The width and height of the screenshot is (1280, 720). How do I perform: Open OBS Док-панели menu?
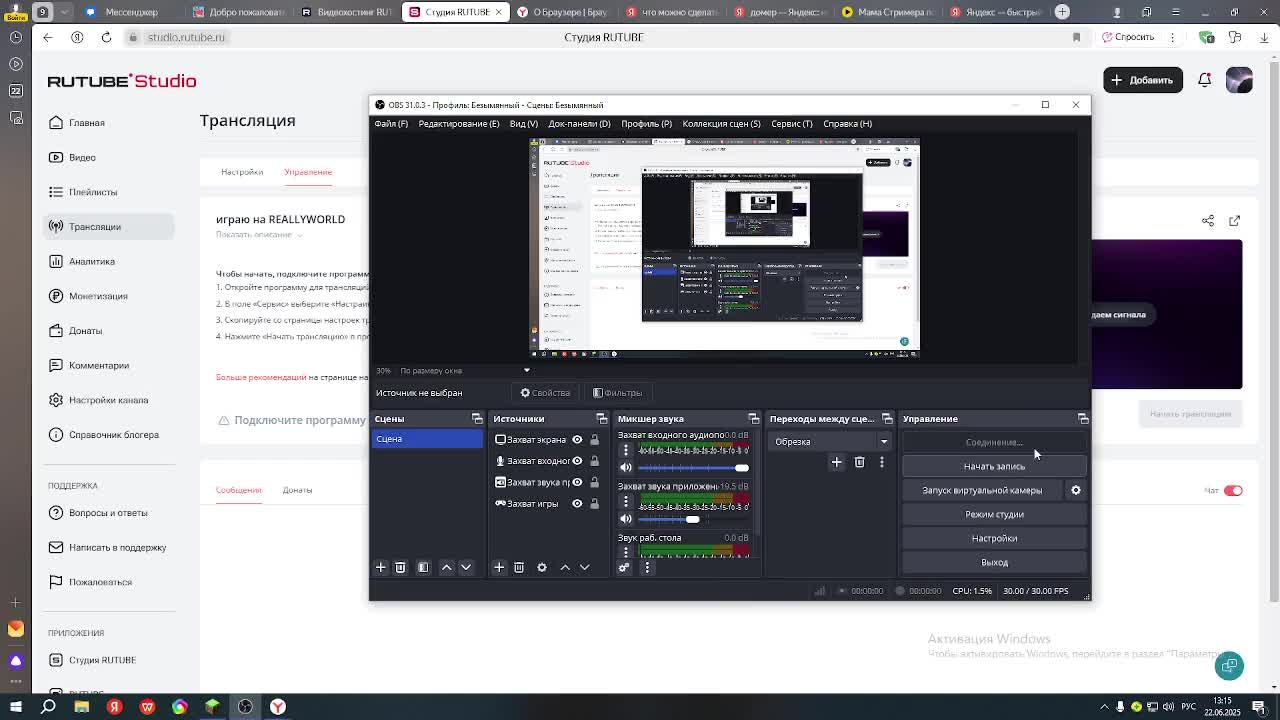[x=579, y=124]
